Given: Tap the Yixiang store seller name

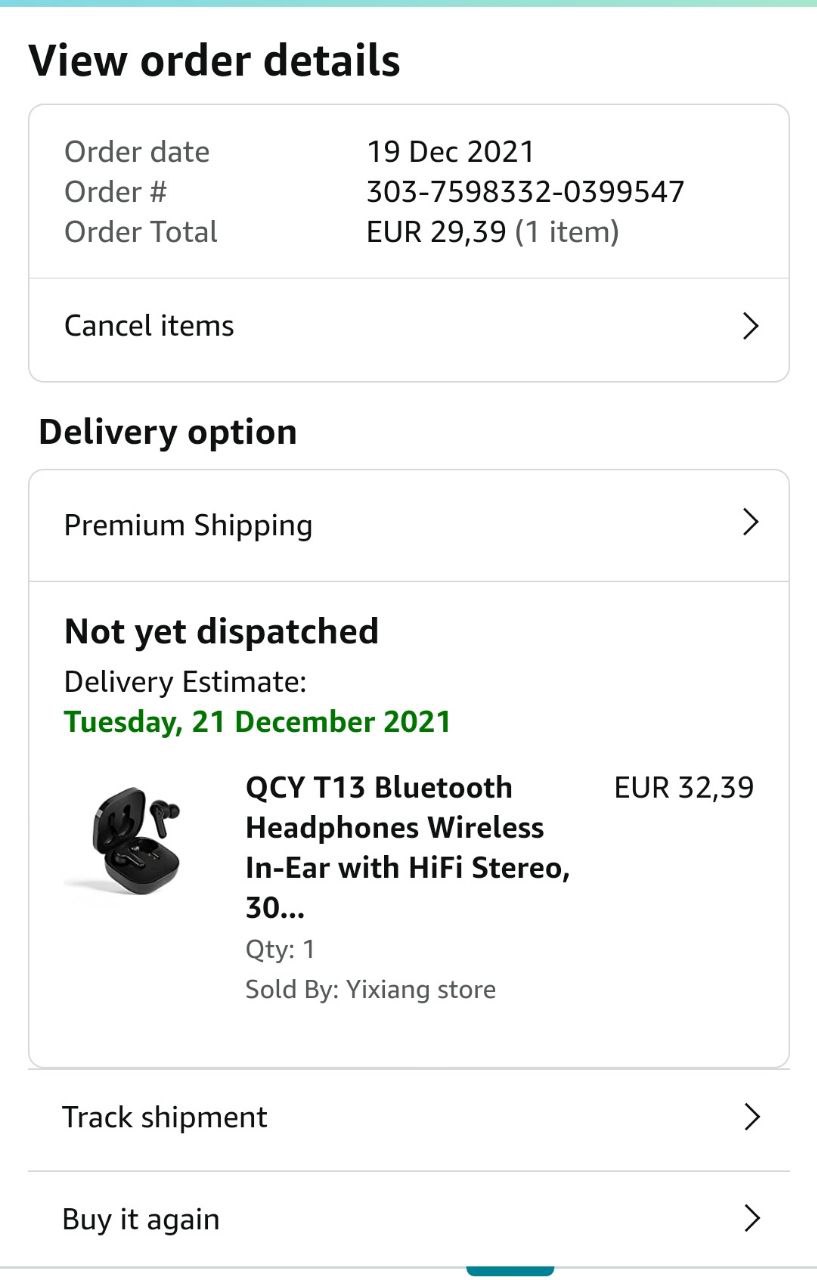Looking at the screenshot, I should point(420,990).
